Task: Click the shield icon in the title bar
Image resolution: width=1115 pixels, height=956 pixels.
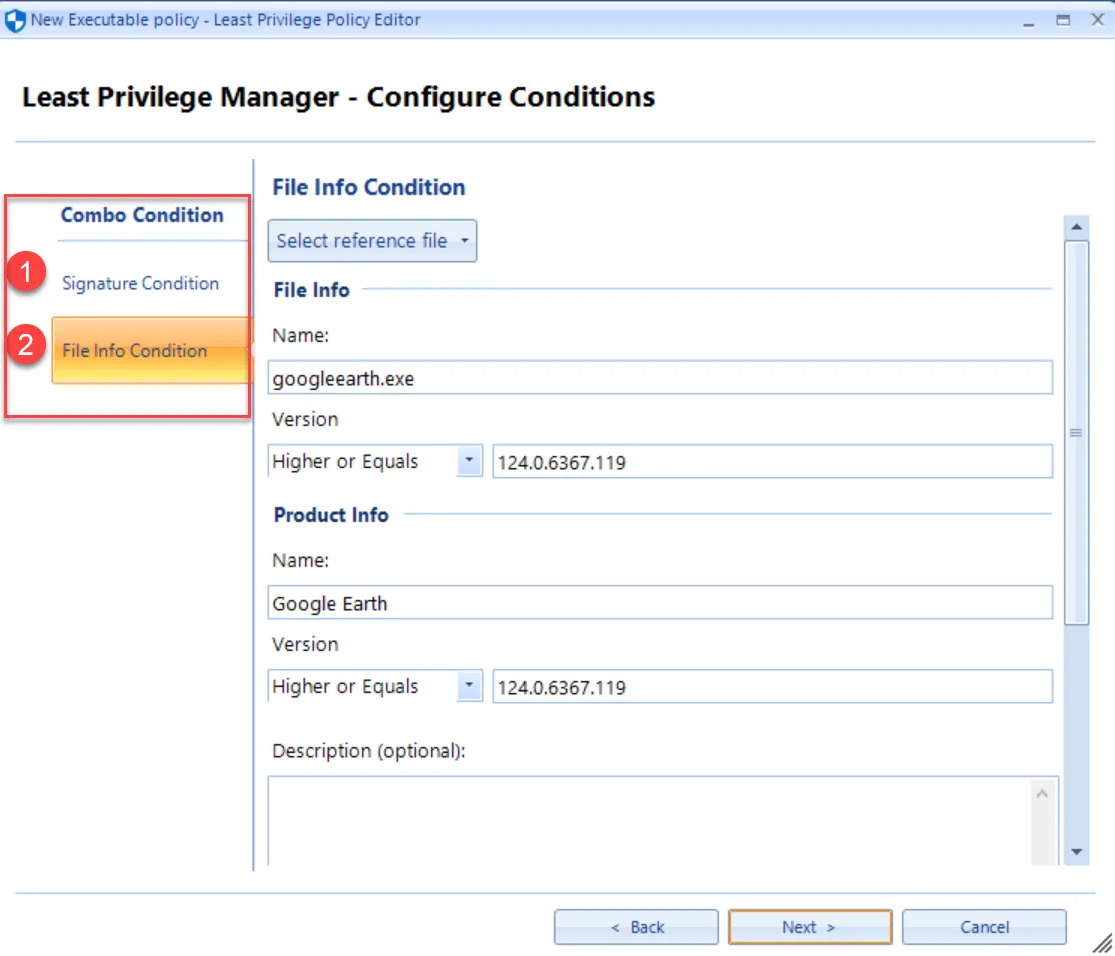Action: coord(14,19)
